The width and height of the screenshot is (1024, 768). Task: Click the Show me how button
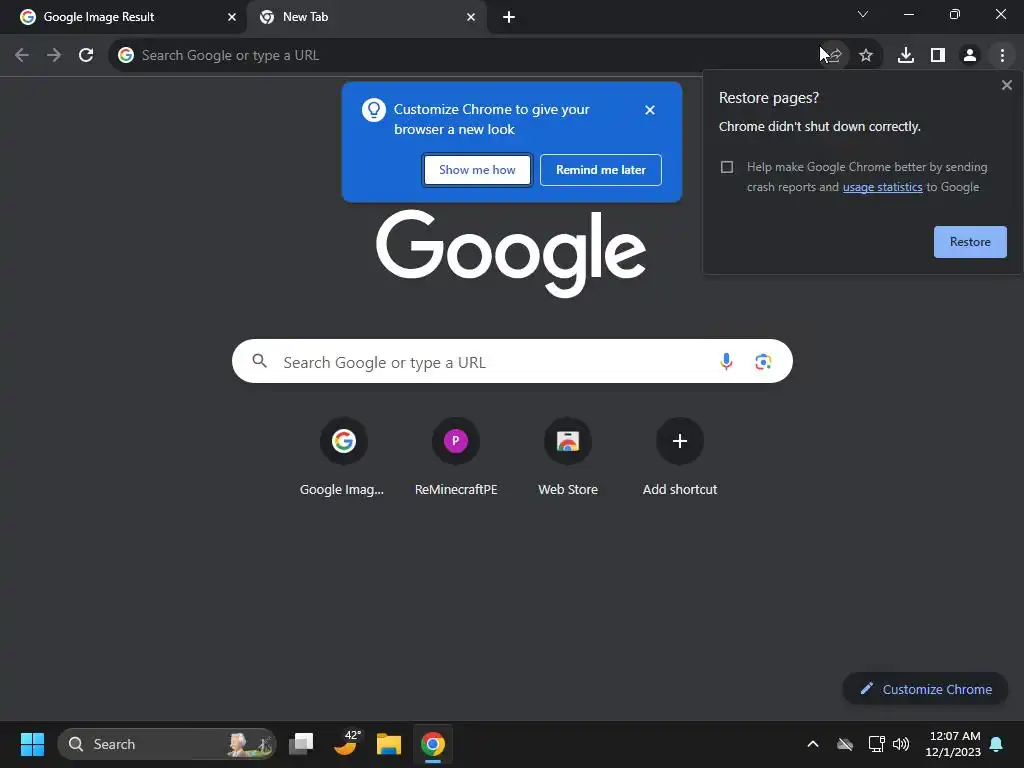477,170
